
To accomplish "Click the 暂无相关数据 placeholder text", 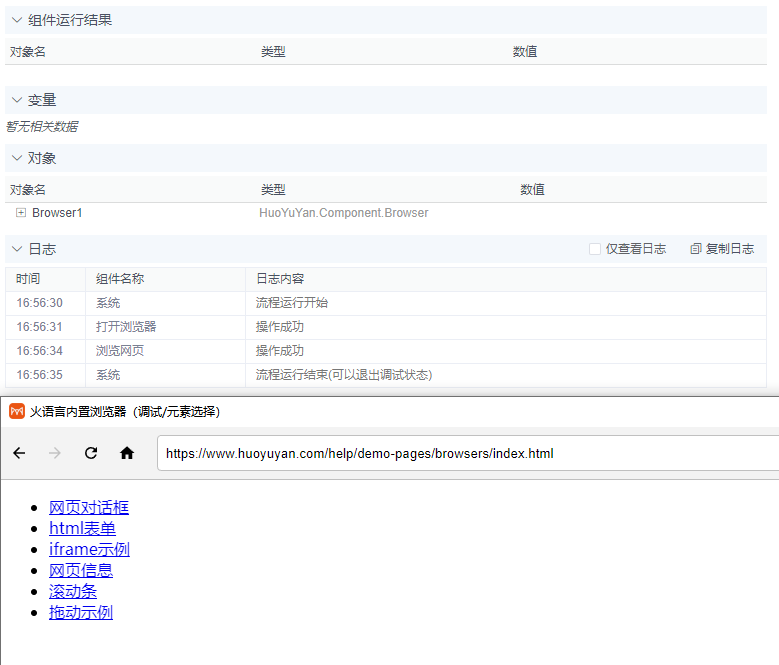I will tap(42, 127).
